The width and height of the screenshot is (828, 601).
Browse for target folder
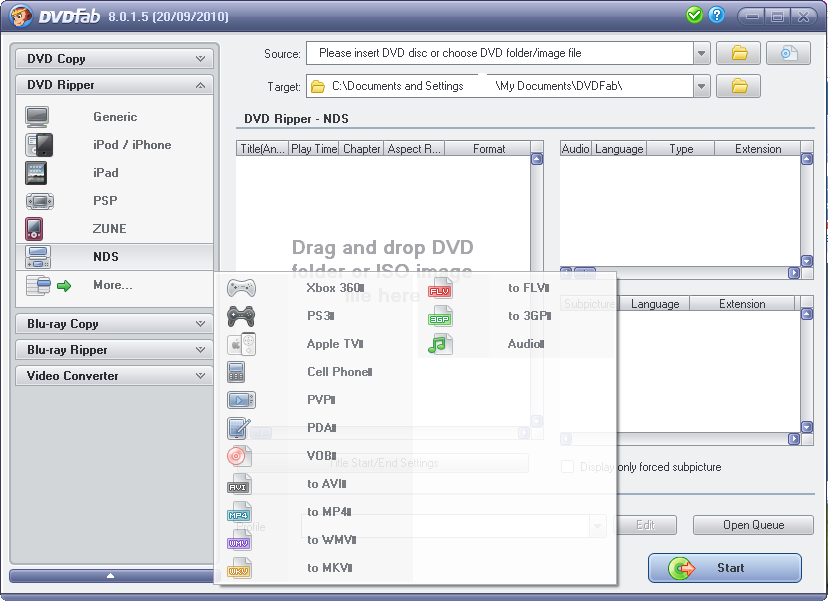pos(738,86)
